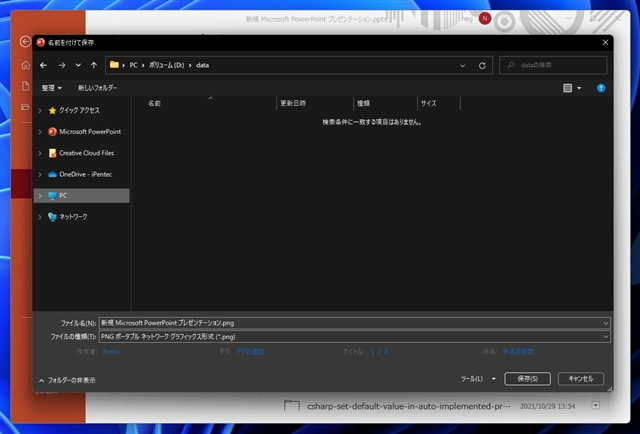Refresh the data folder view
Screen dimensions: 640x434
pos(482,65)
